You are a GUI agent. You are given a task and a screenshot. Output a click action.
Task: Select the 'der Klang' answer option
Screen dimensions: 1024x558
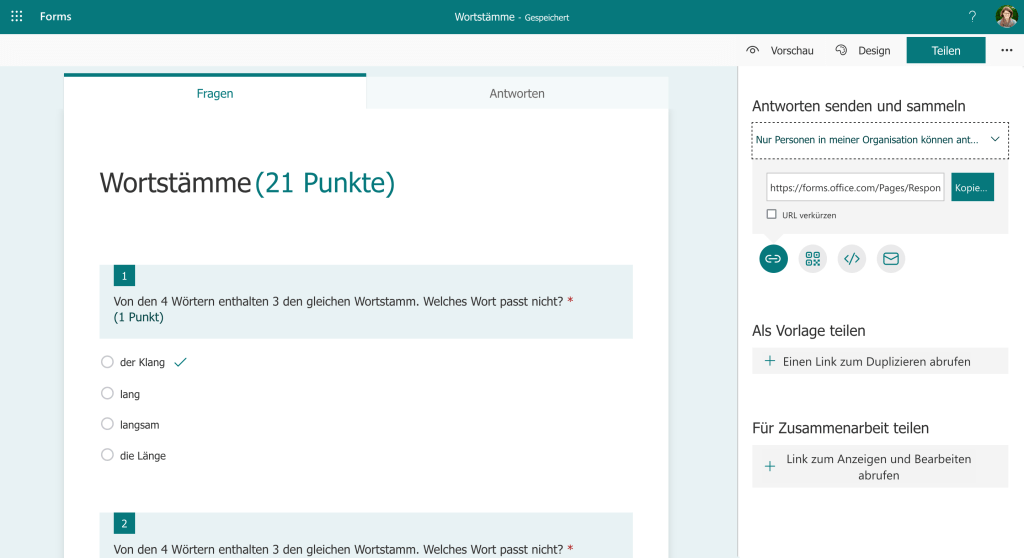(108, 362)
